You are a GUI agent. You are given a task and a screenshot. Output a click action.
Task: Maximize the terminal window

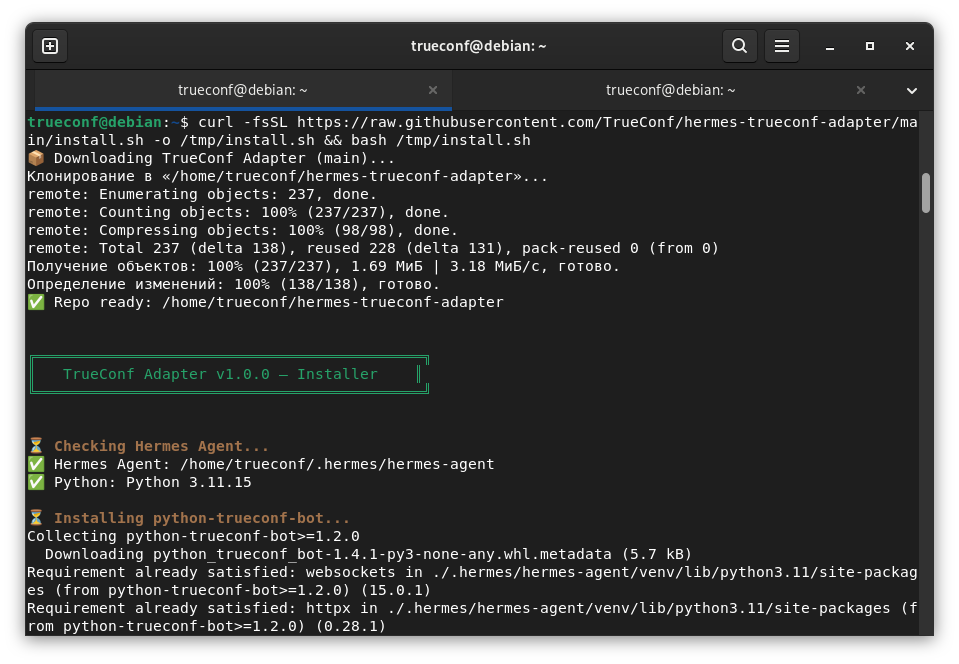(870, 46)
